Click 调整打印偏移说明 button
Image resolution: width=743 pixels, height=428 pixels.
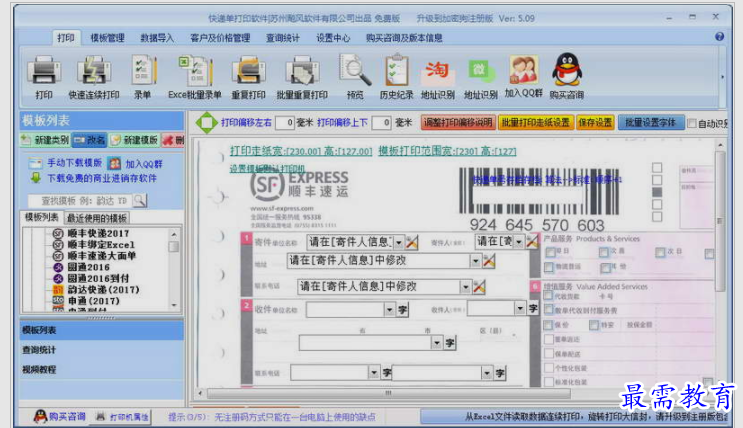[458, 123]
